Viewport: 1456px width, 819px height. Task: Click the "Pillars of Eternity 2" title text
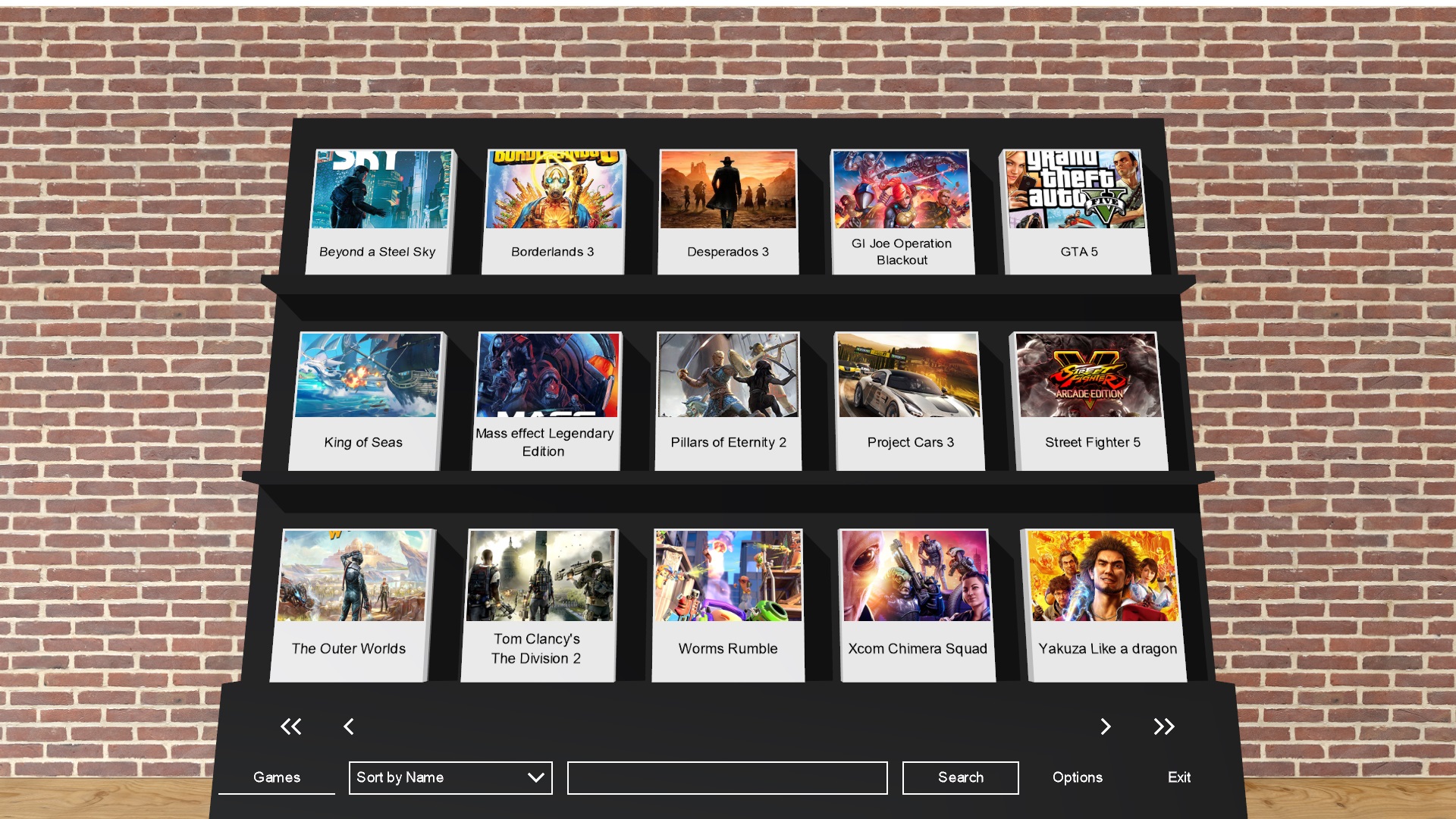[728, 442]
